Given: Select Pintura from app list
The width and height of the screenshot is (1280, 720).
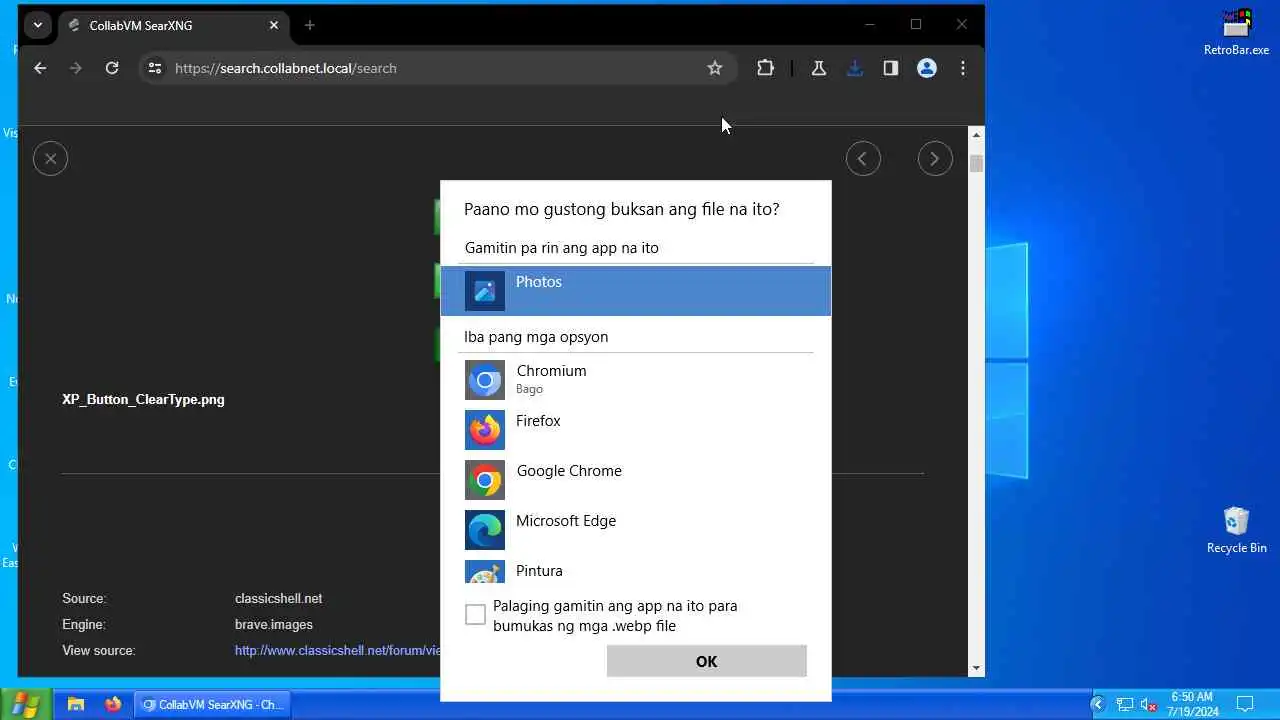Looking at the screenshot, I should (x=635, y=571).
